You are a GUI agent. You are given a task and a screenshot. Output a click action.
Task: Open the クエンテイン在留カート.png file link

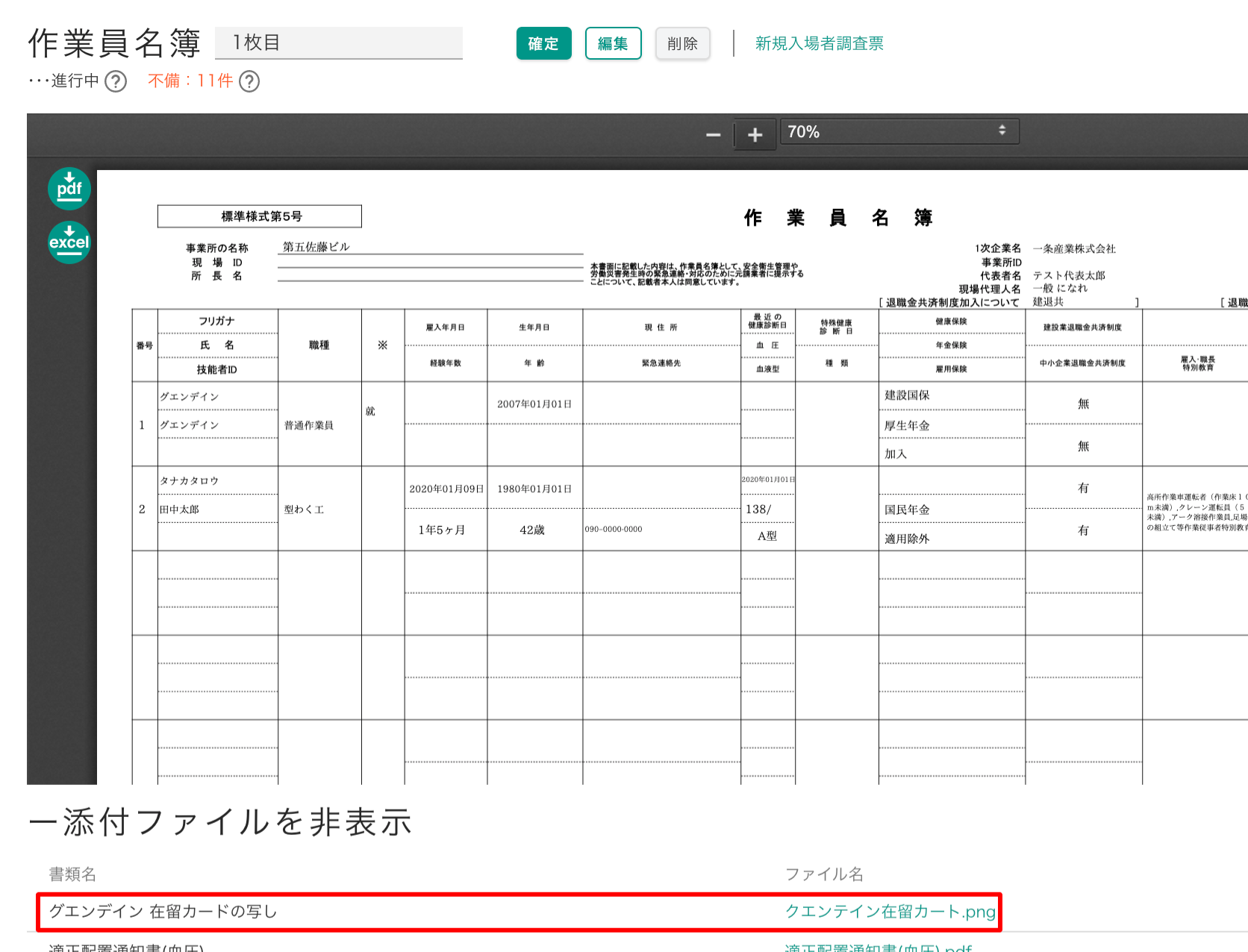(x=890, y=912)
